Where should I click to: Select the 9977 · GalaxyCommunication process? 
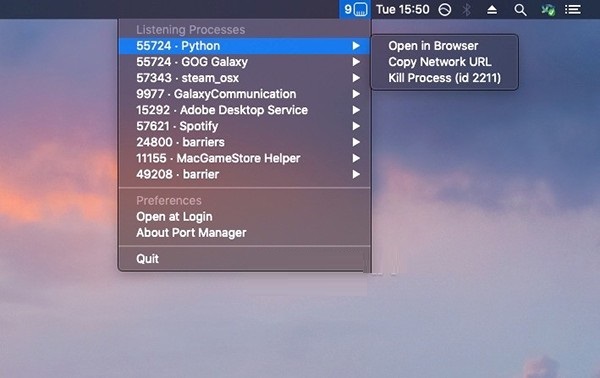tap(244, 94)
